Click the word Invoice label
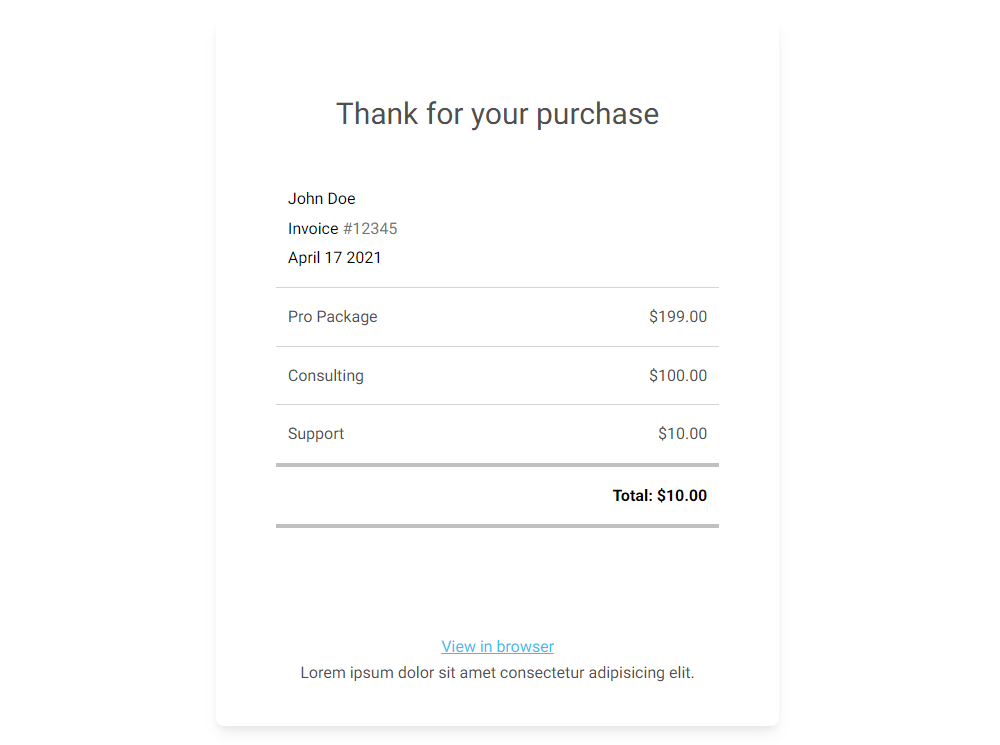1000x745 pixels. [313, 228]
